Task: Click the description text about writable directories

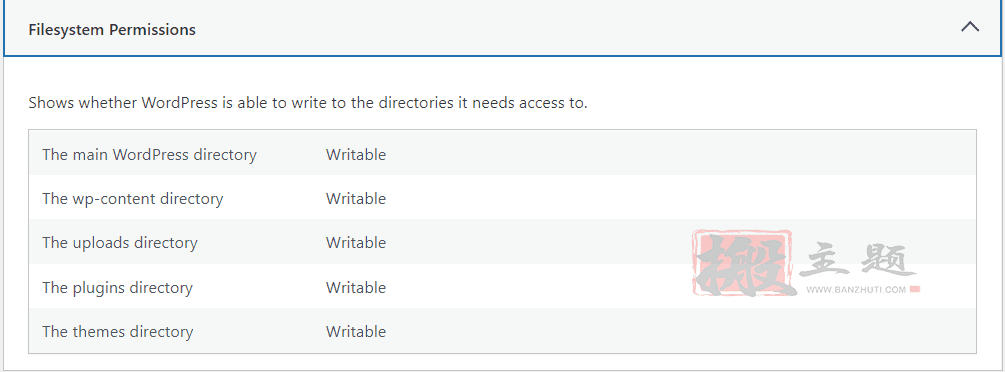Action: coord(308,103)
